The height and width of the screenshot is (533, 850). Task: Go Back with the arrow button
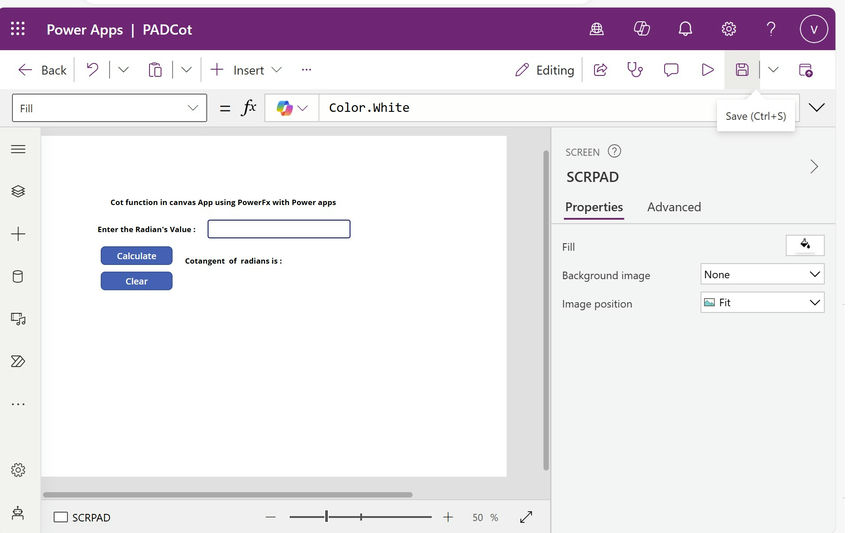tap(42, 70)
